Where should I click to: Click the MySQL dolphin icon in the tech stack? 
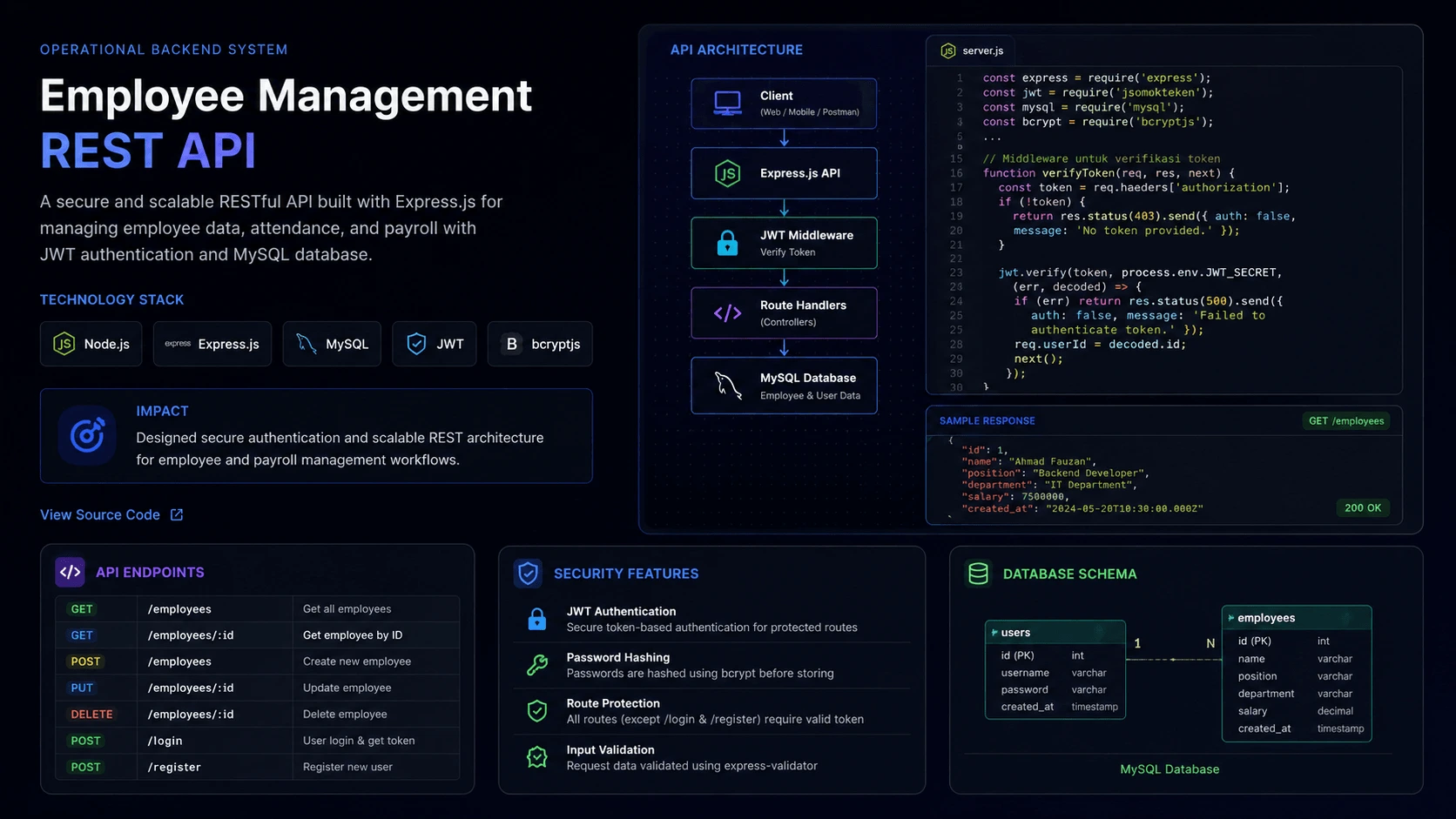click(306, 344)
